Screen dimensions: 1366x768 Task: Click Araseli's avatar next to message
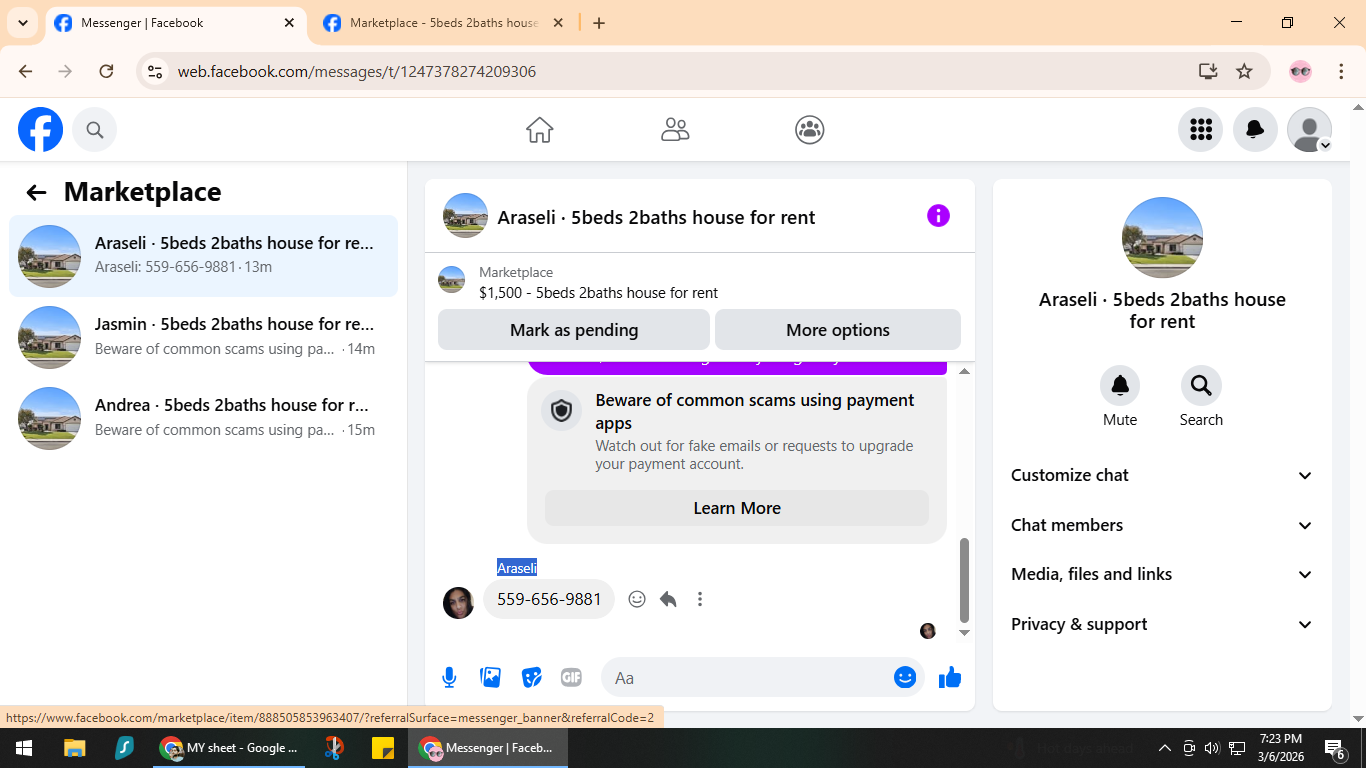[x=458, y=603]
